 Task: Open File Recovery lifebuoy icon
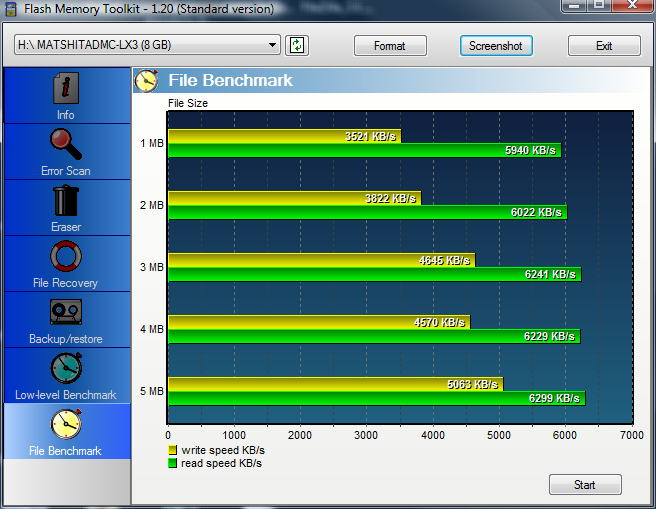(66, 256)
